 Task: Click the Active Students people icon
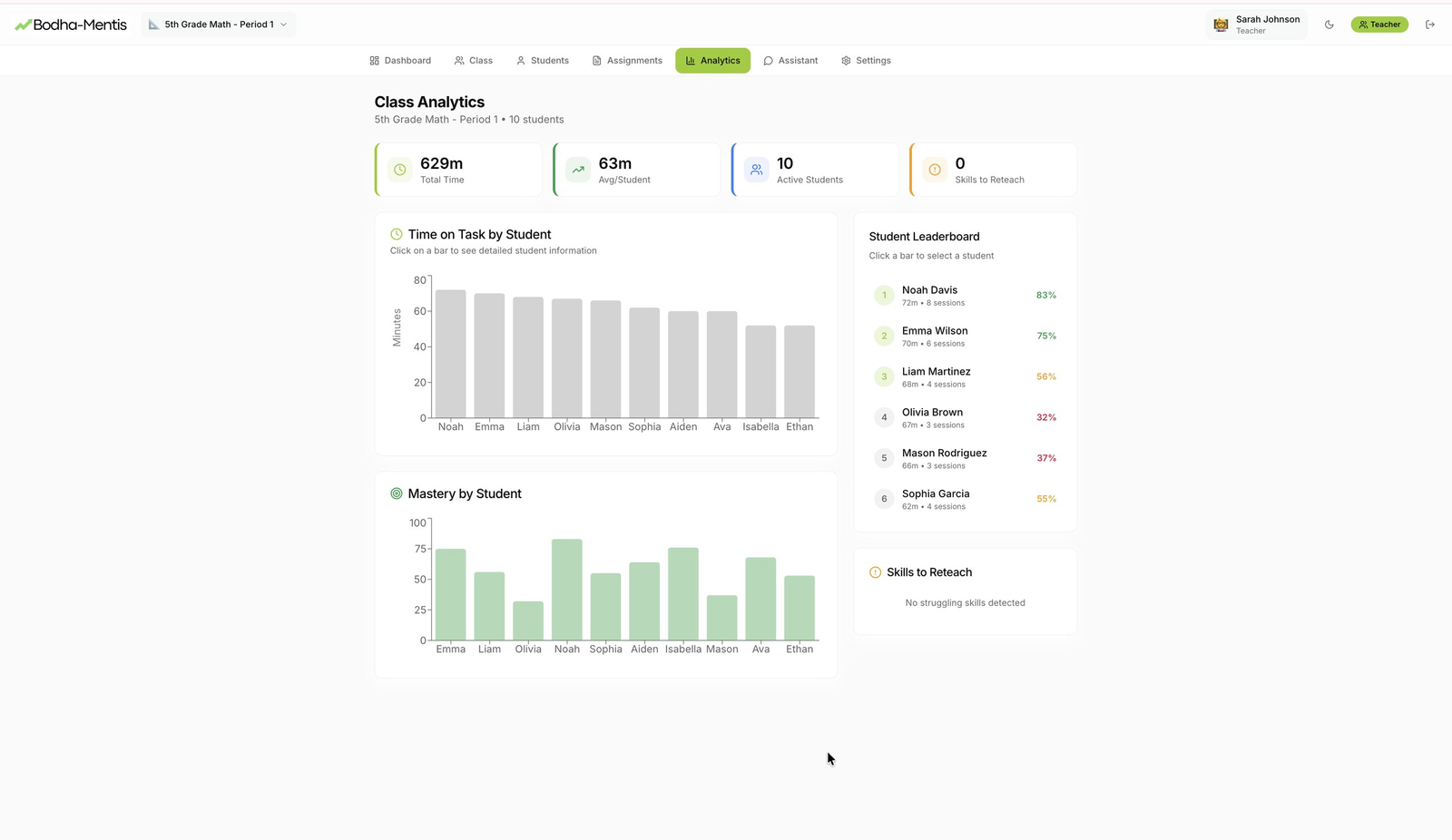(756, 170)
